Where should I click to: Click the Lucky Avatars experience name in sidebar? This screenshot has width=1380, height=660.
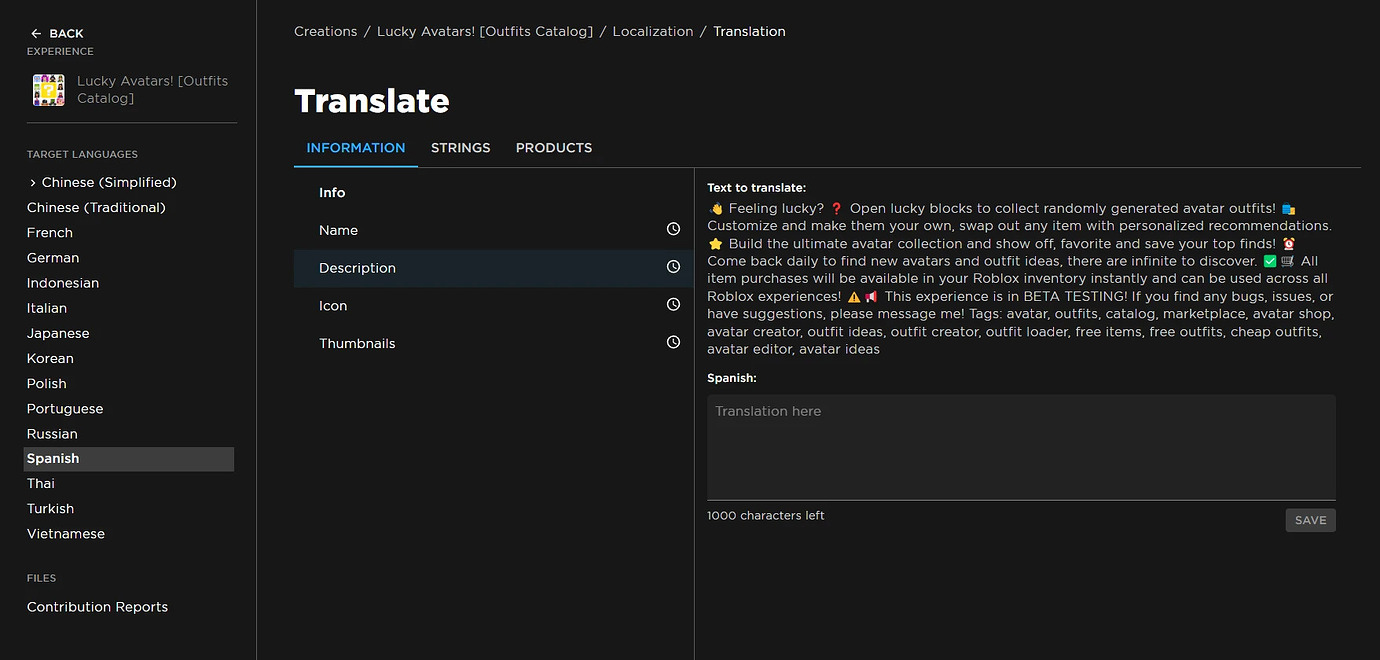[x=152, y=90]
